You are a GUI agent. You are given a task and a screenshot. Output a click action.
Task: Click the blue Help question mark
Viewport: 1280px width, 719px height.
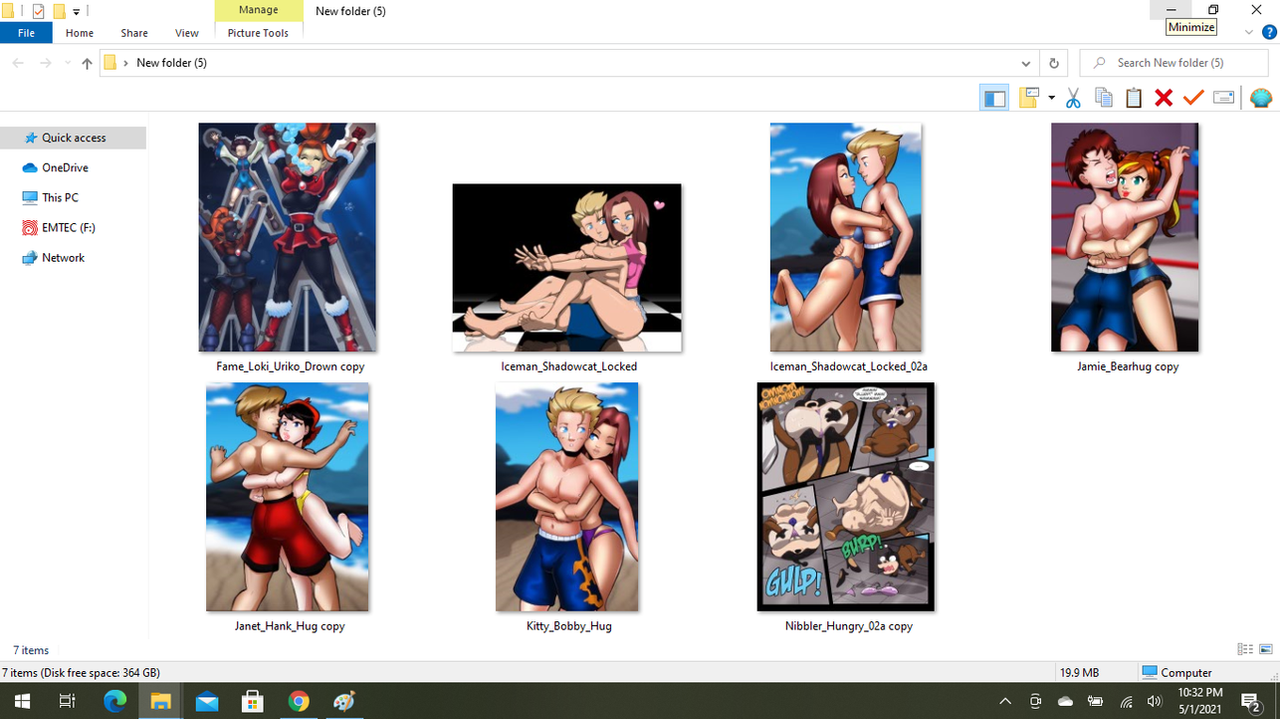tap(1269, 33)
